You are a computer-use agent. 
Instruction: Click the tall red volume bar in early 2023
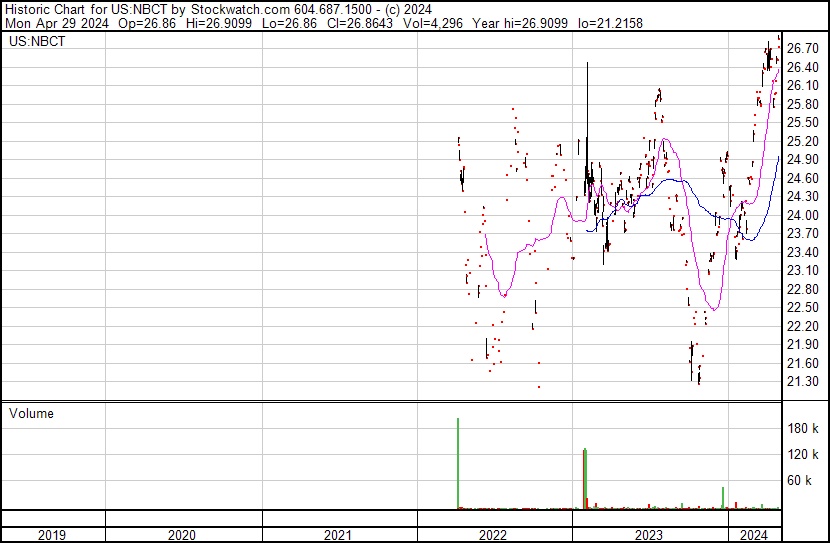pyautogui.click(x=584, y=479)
